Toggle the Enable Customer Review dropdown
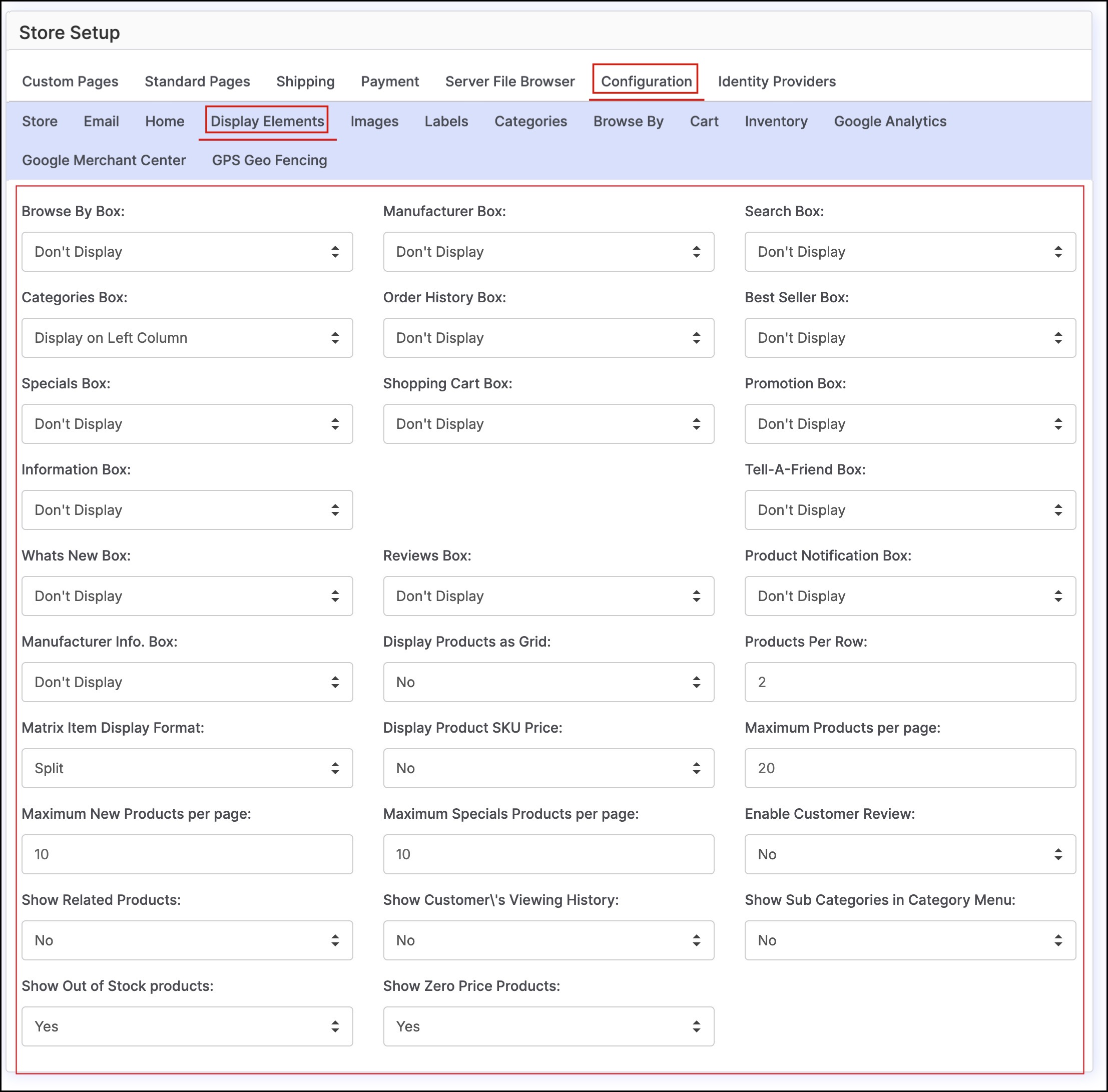1108x1092 pixels. point(909,854)
